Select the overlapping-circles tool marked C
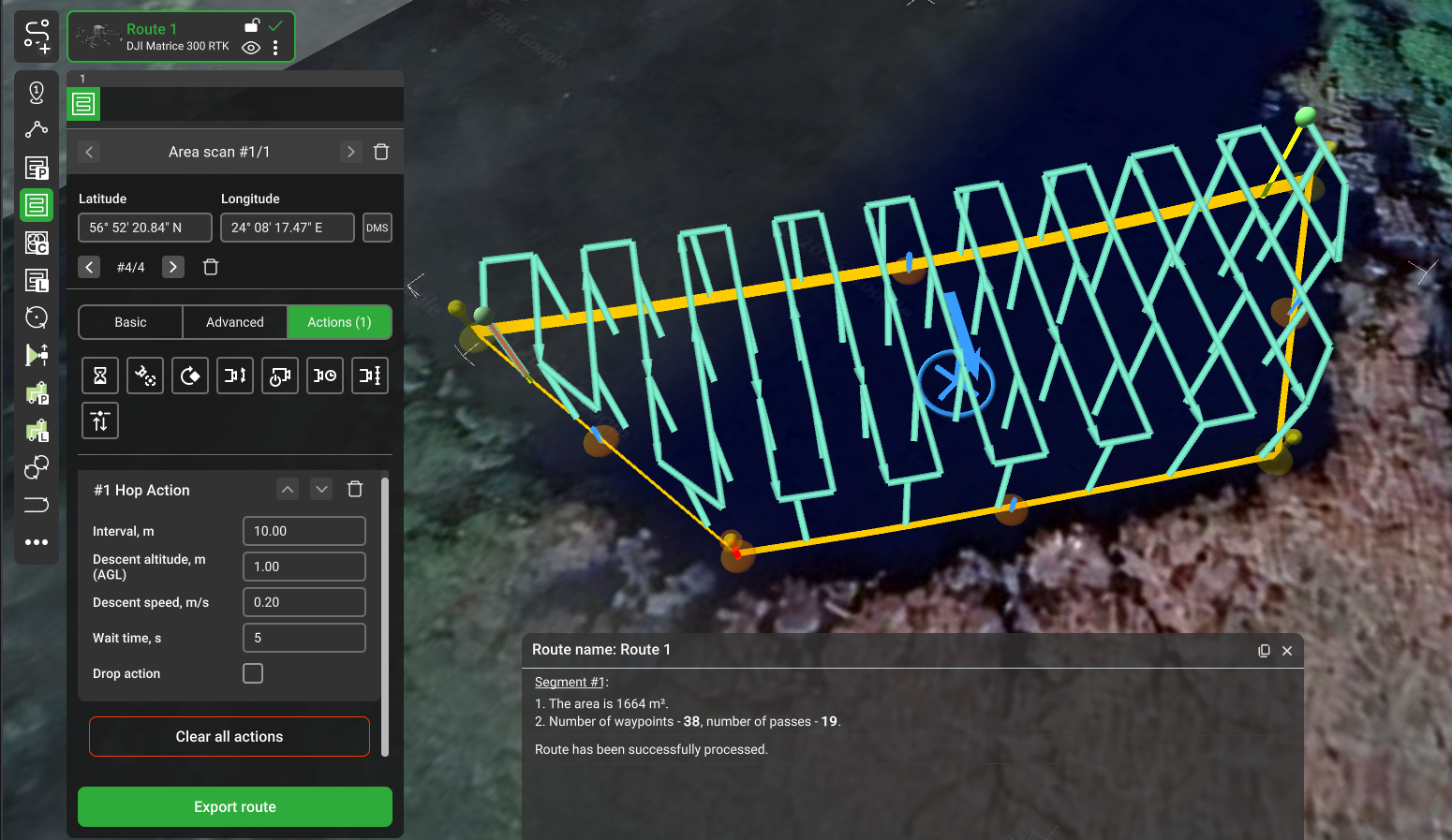 37,243
